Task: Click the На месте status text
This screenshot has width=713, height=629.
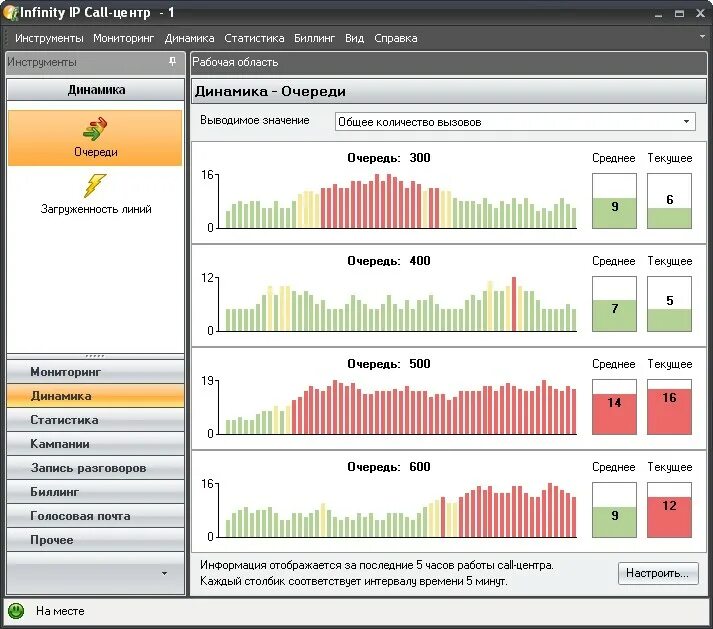Action: 60,611
